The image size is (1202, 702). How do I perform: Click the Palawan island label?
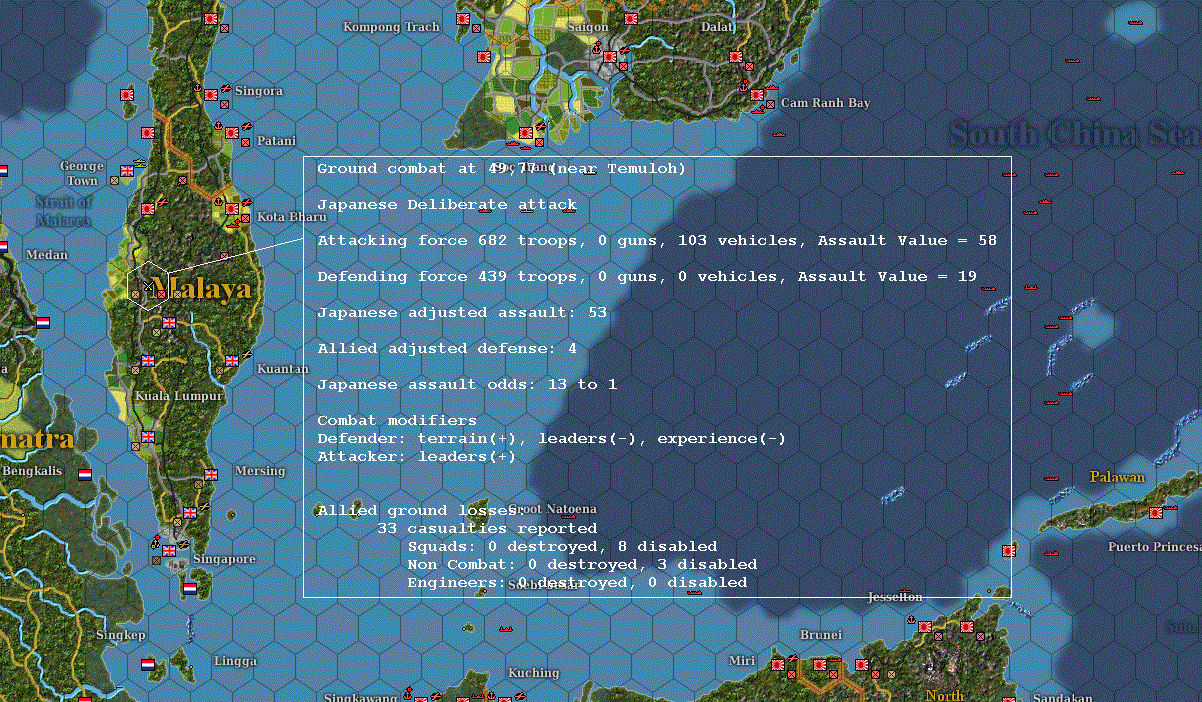[x=1117, y=477]
